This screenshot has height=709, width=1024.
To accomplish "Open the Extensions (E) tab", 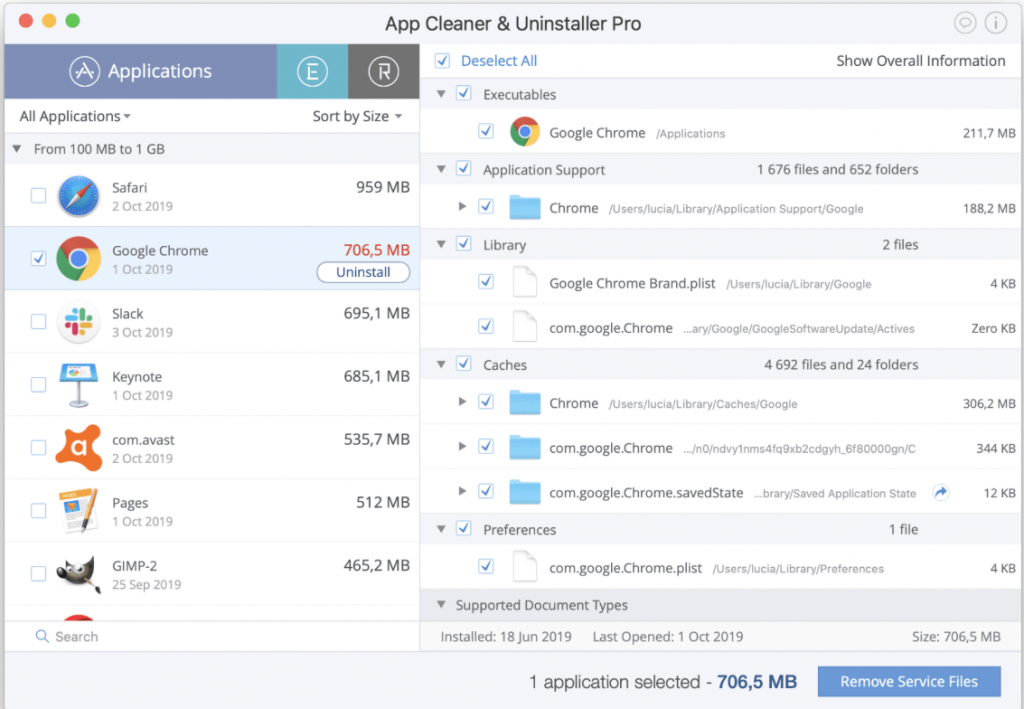I will tap(314, 71).
